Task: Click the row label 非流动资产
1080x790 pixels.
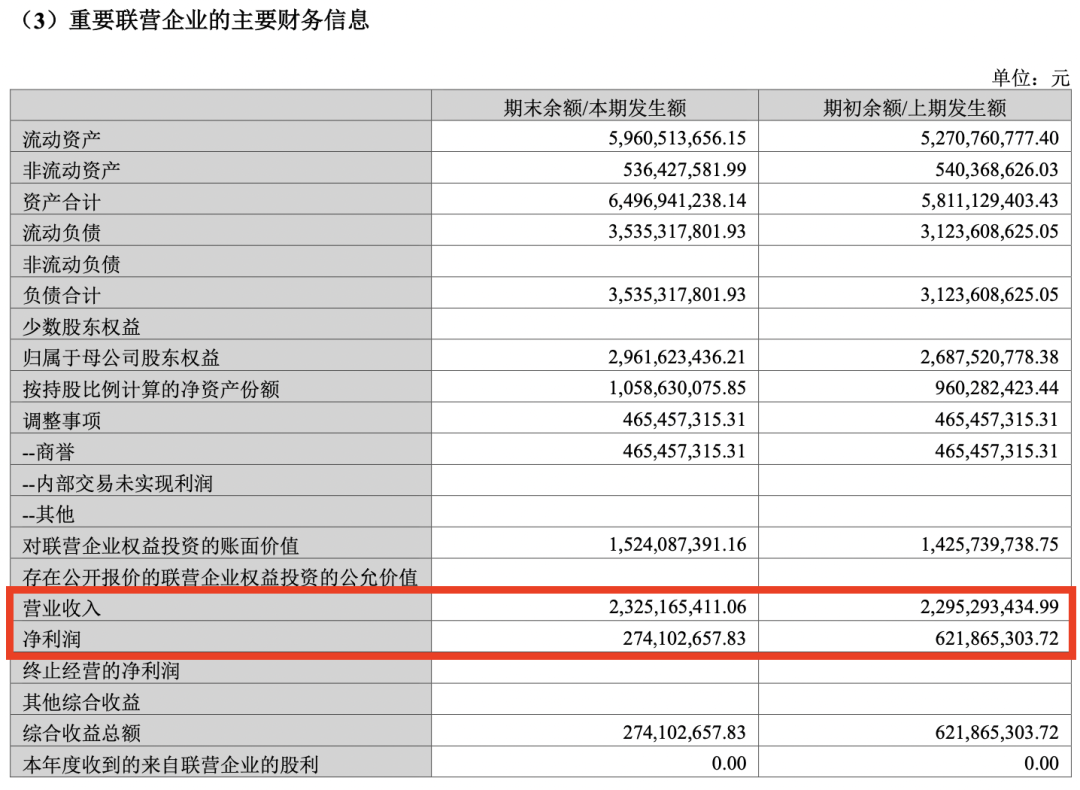Action: 72,170
